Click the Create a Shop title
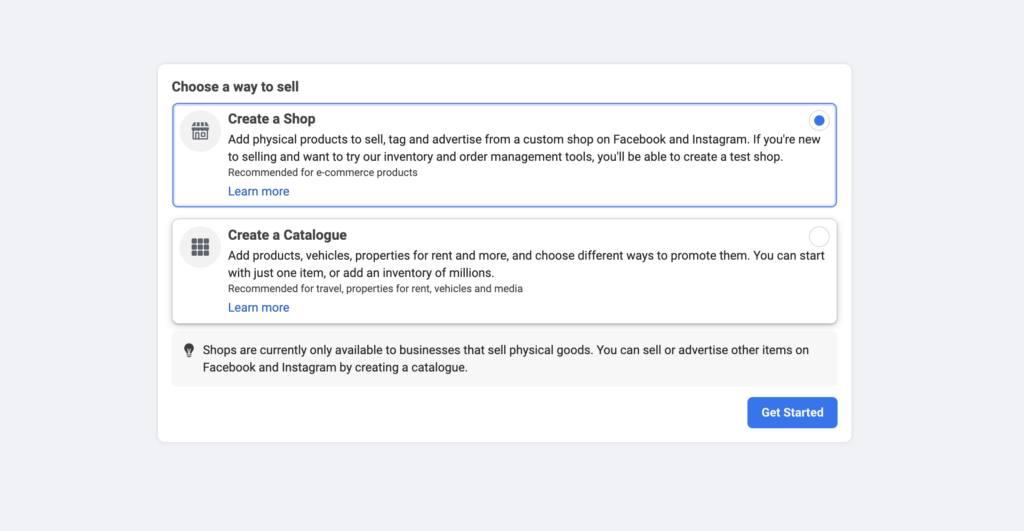1024x531 pixels. point(272,119)
